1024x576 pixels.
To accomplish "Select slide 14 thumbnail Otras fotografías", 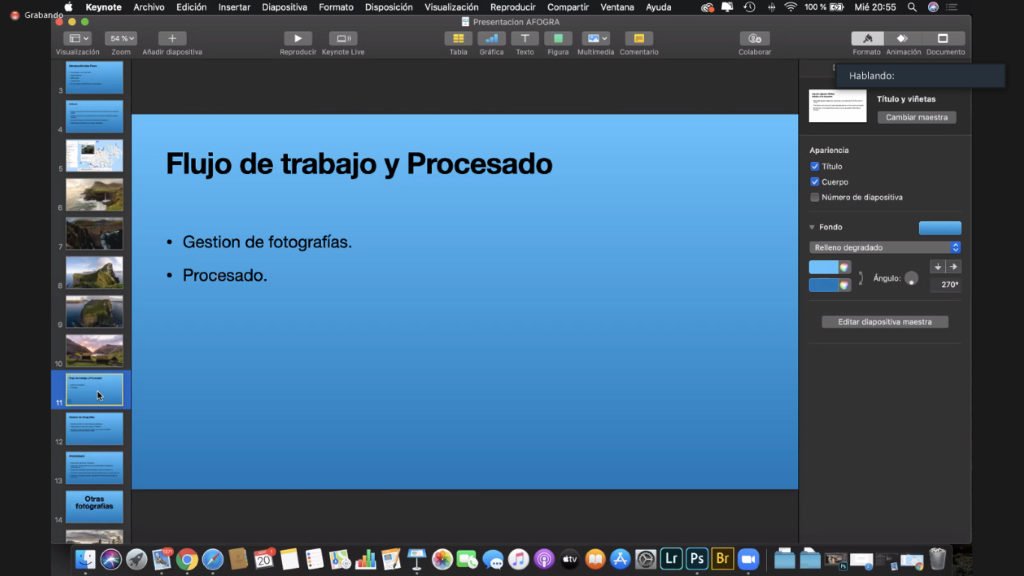I will tap(94, 506).
